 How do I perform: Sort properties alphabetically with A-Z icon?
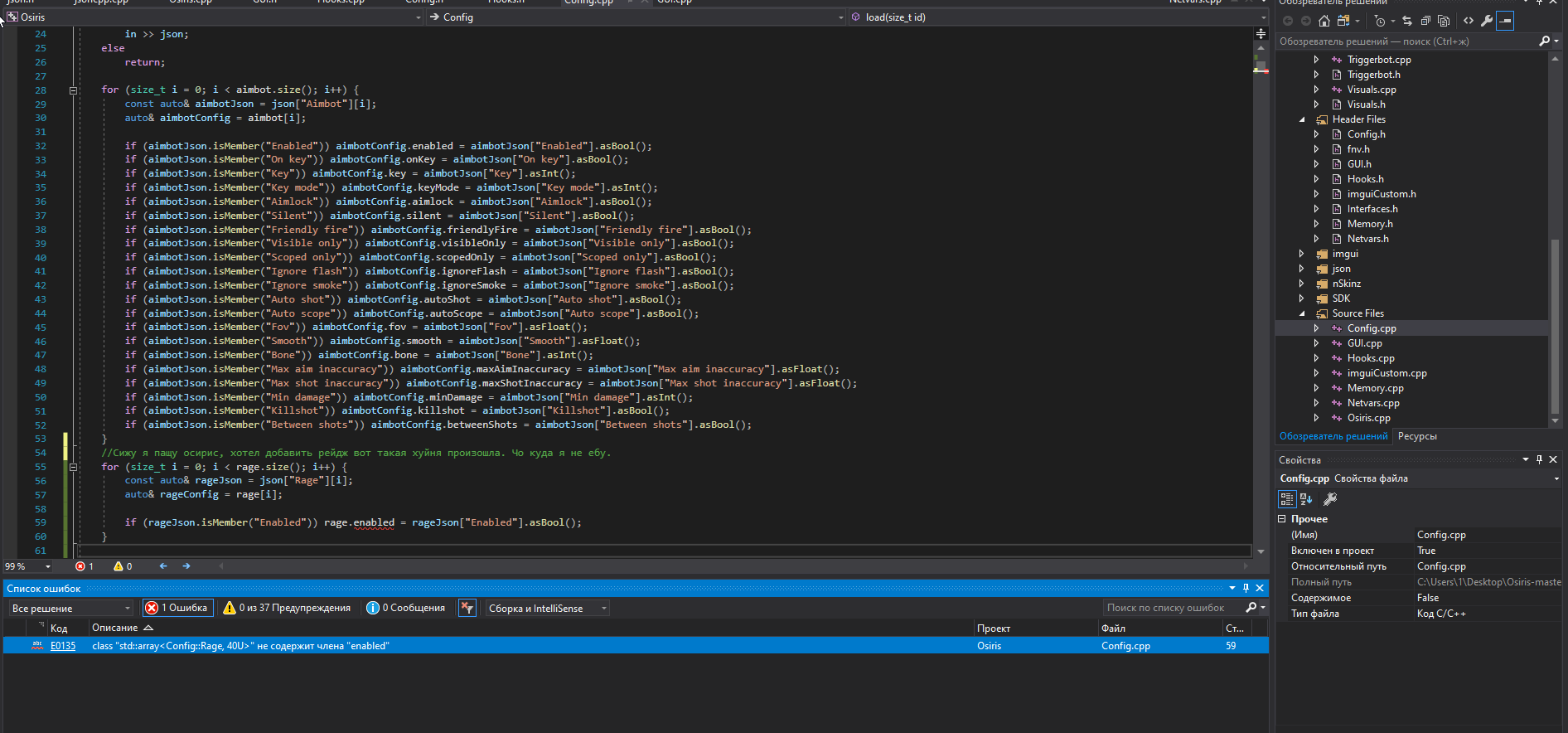point(1306,499)
